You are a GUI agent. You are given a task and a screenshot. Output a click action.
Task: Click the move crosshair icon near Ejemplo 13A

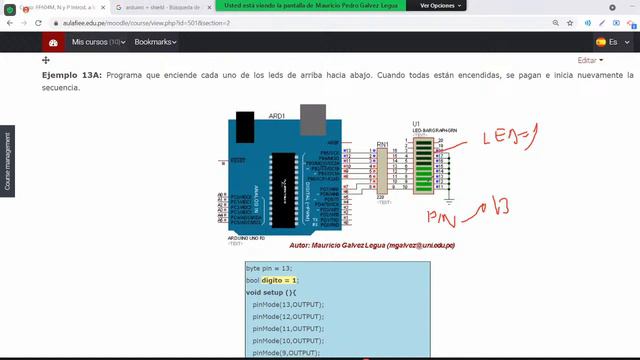tap(46, 60)
